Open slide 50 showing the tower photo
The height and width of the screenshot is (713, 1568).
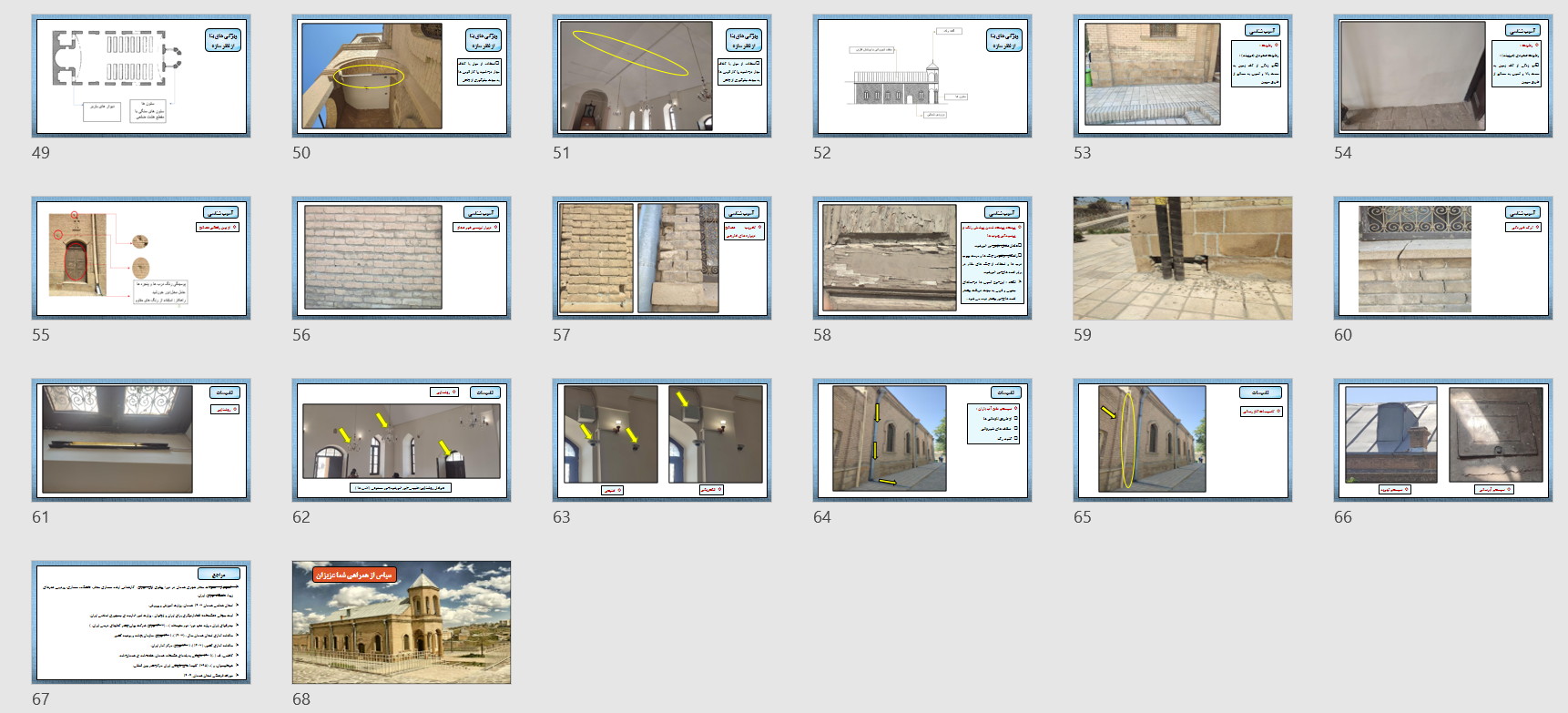[402, 76]
